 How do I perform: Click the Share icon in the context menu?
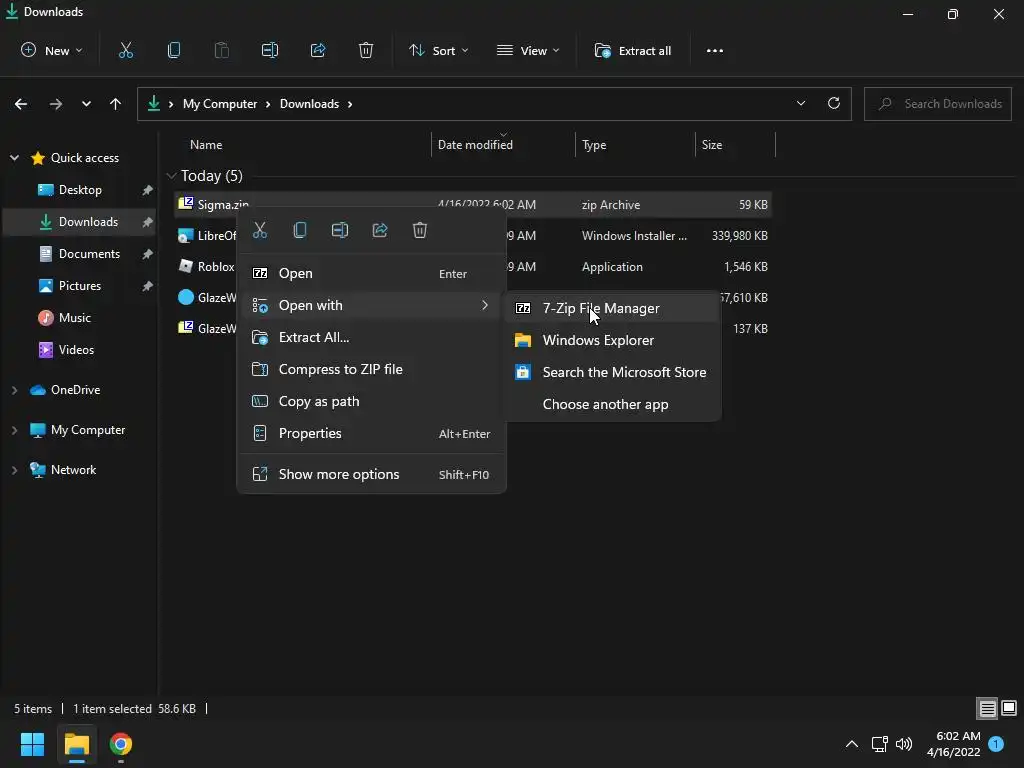click(x=379, y=230)
